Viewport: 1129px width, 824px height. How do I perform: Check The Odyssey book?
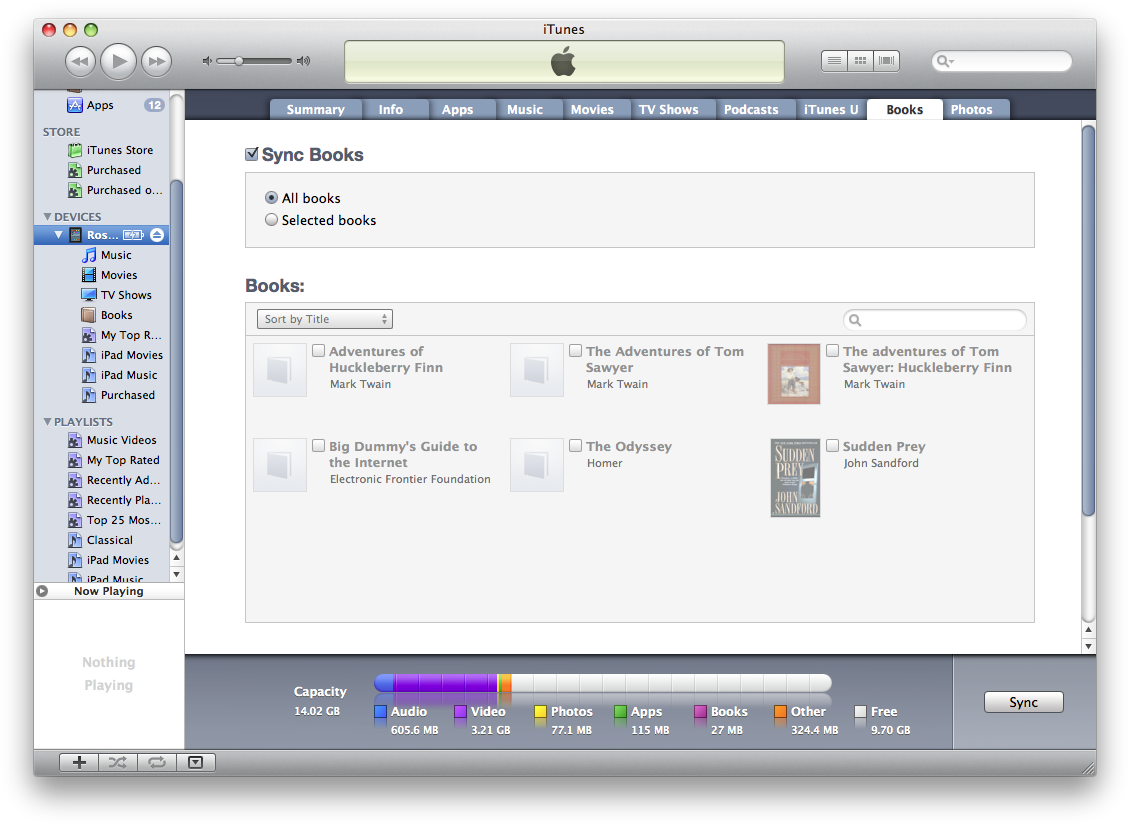point(575,446)
